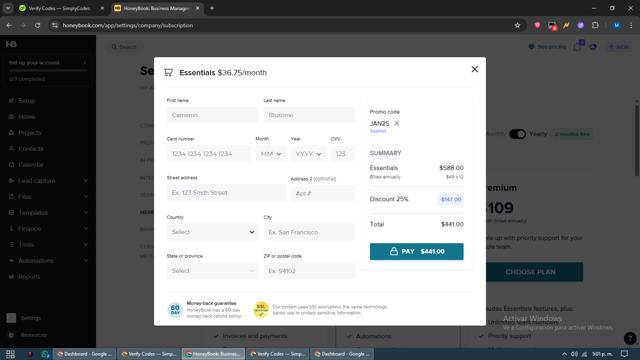Image resolution: width=640 pixels, height=360 pixels.
Task: Close the HoneyBook browser tab
Action: coord(197,8)
